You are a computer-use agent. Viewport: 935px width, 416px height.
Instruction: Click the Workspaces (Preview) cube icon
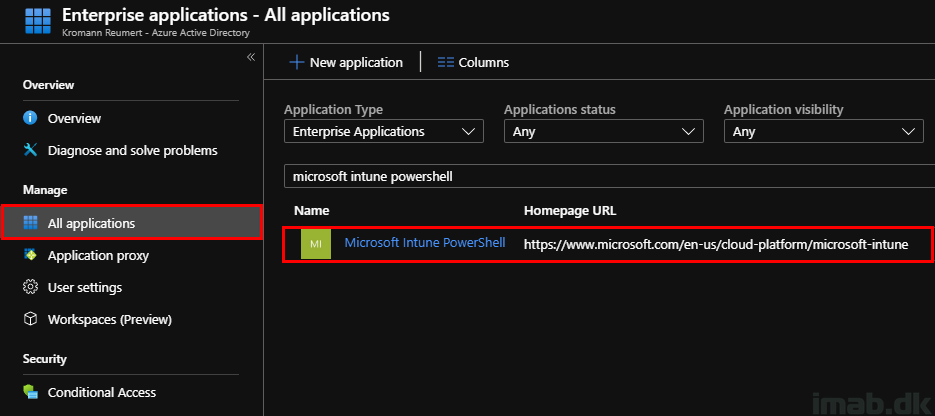30,319
